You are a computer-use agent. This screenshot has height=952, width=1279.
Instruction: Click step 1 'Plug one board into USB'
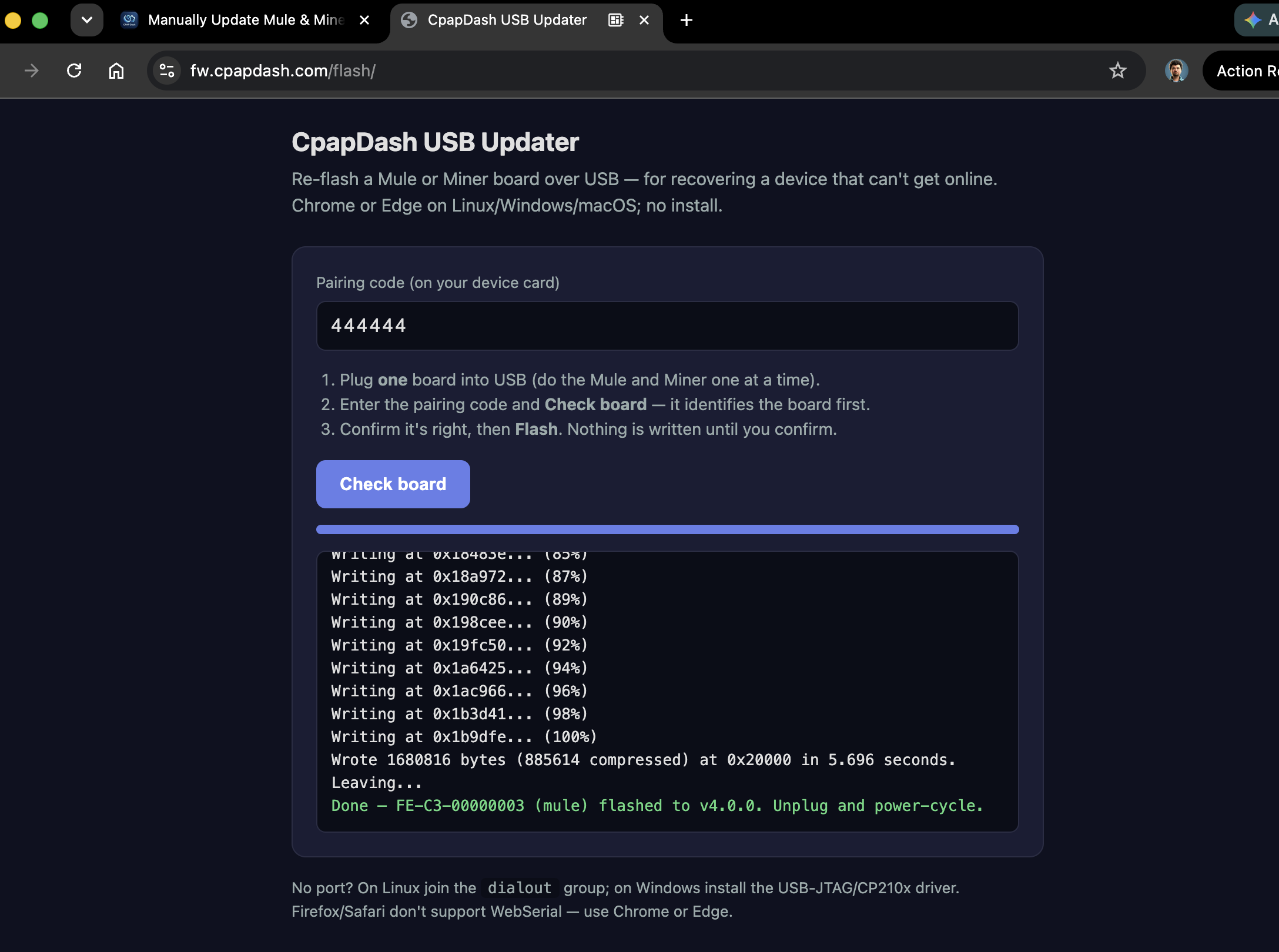click(580, 380)
